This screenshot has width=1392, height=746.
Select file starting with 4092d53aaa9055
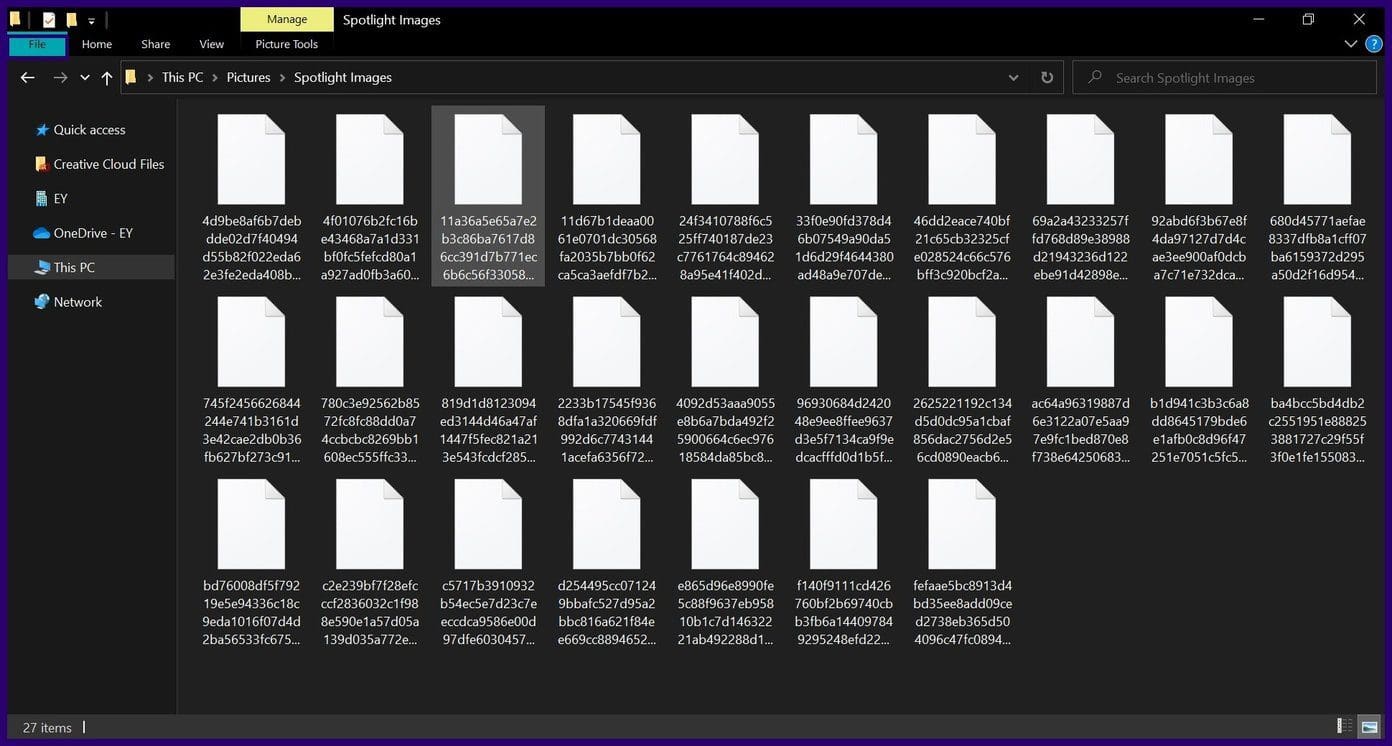725,380
